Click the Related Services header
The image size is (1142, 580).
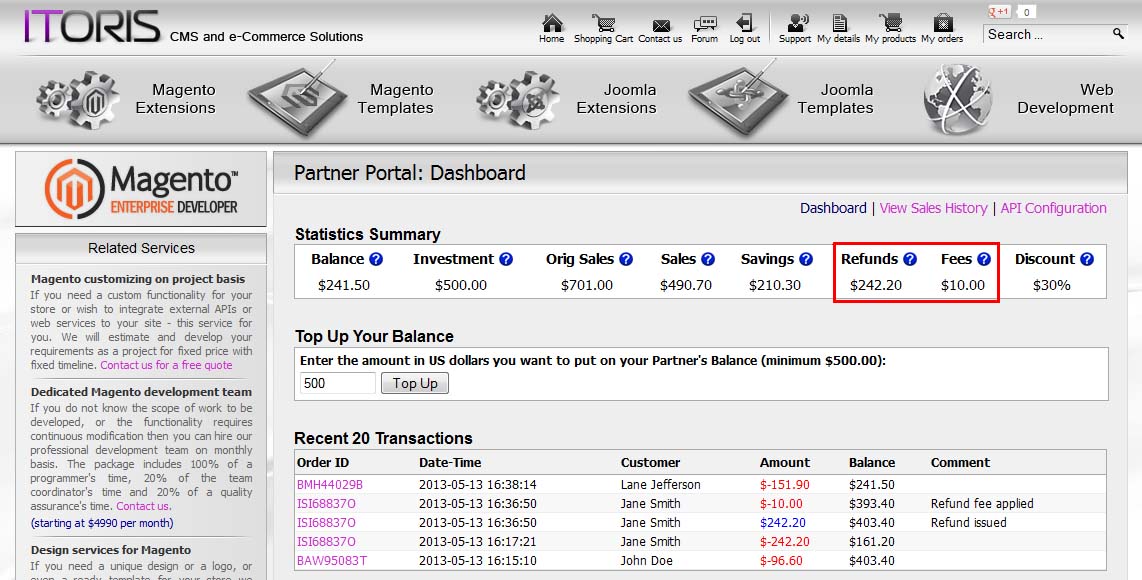click(141, 248)
